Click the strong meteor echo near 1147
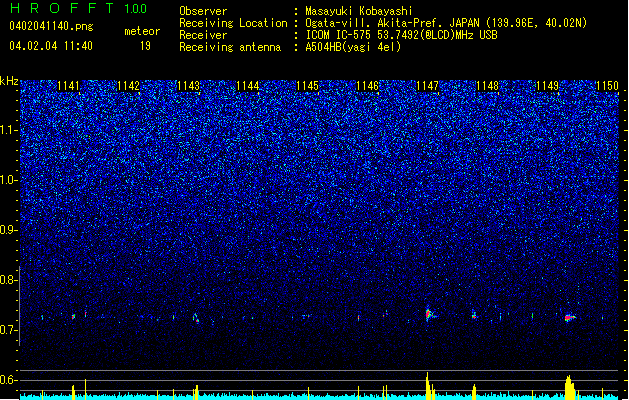 (429, 313)
